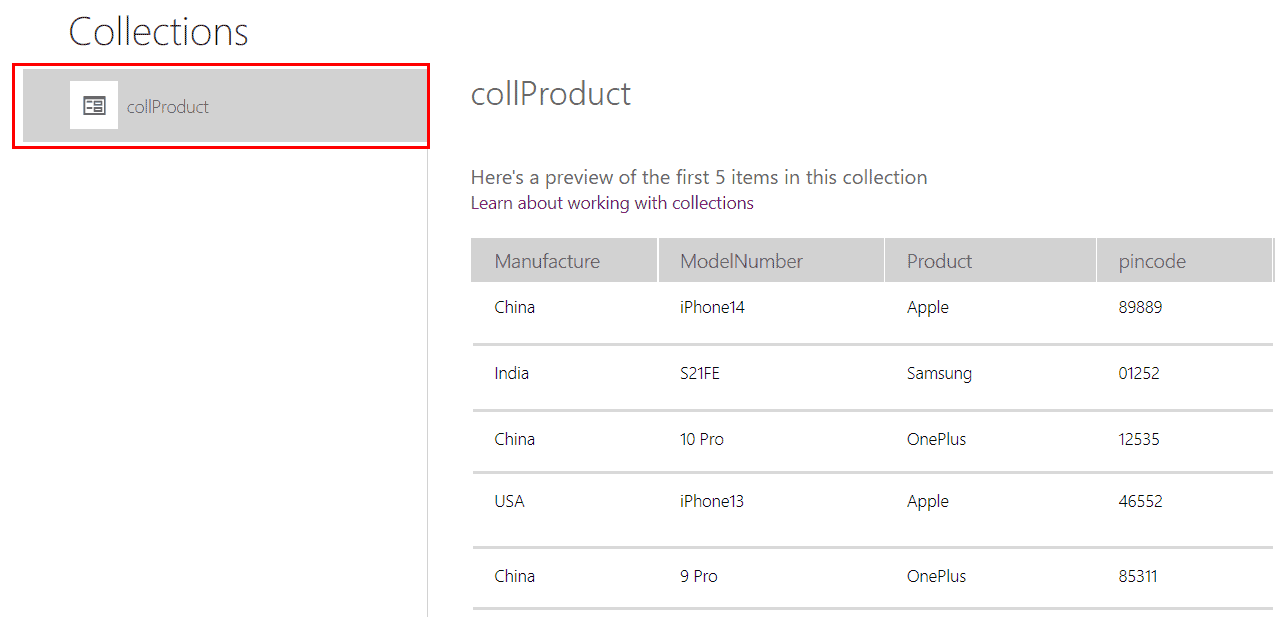Select the 9 Pro model cell
The width and height of the screenshot is (1281, 617).
[699, 576]
